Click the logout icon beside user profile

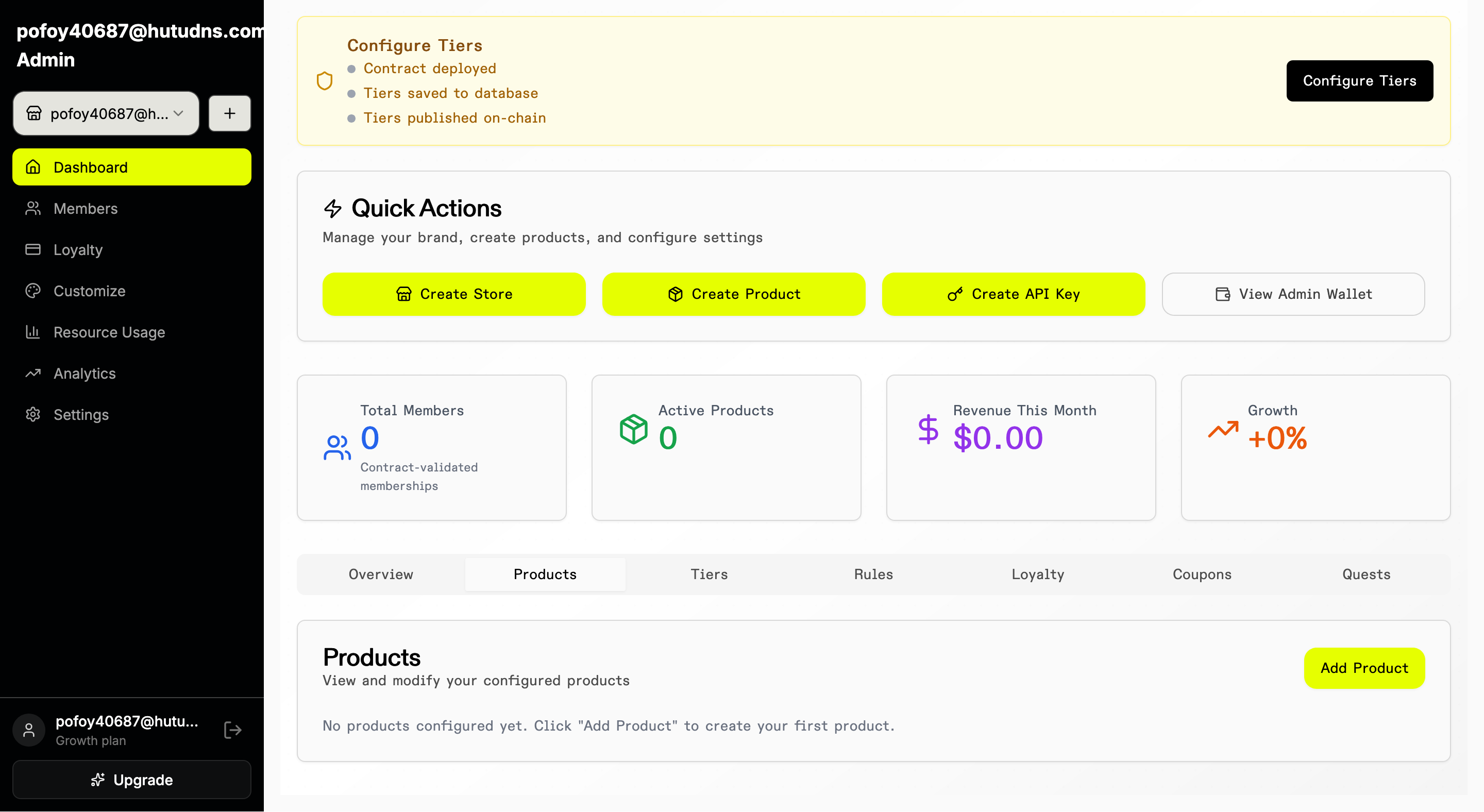[x=232, y=730]
